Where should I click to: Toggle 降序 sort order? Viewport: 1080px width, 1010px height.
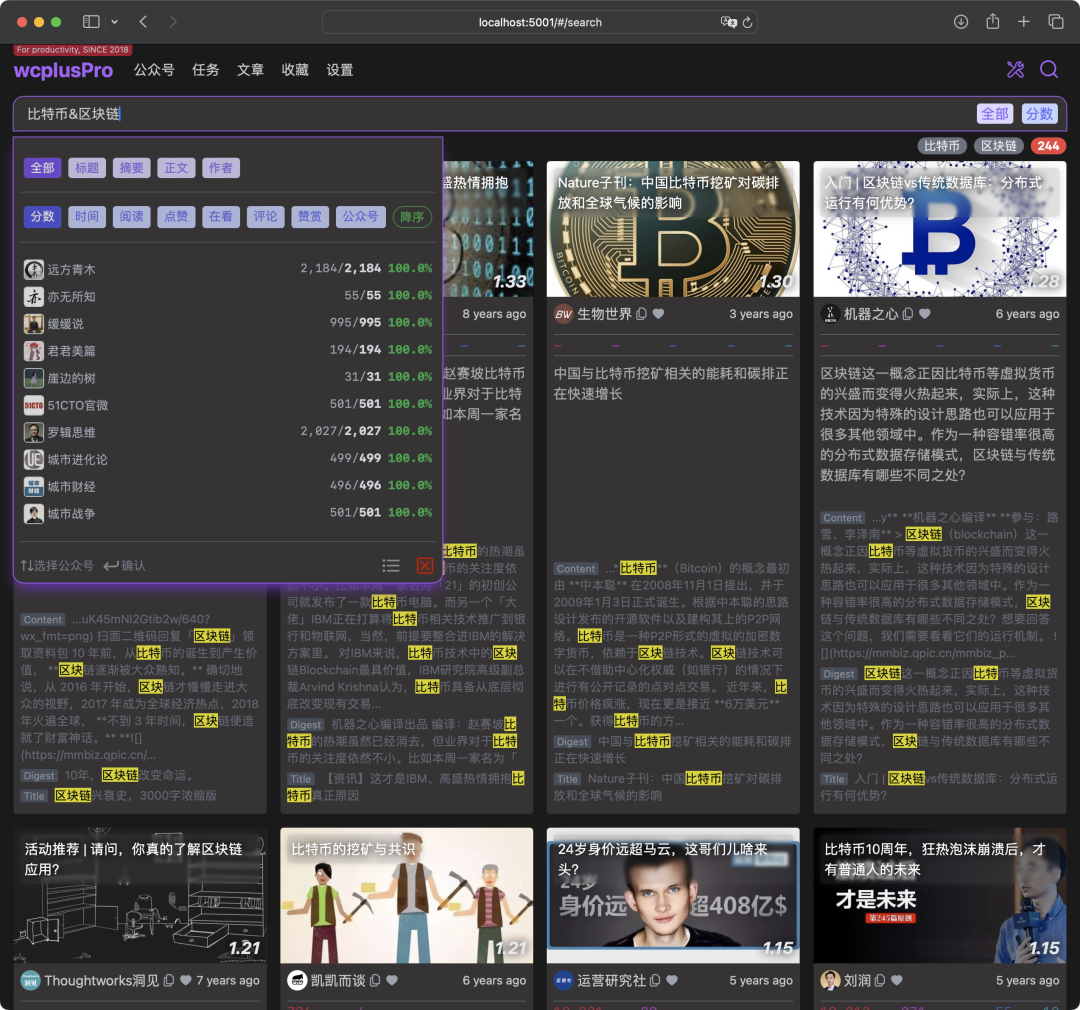point(412,217)
